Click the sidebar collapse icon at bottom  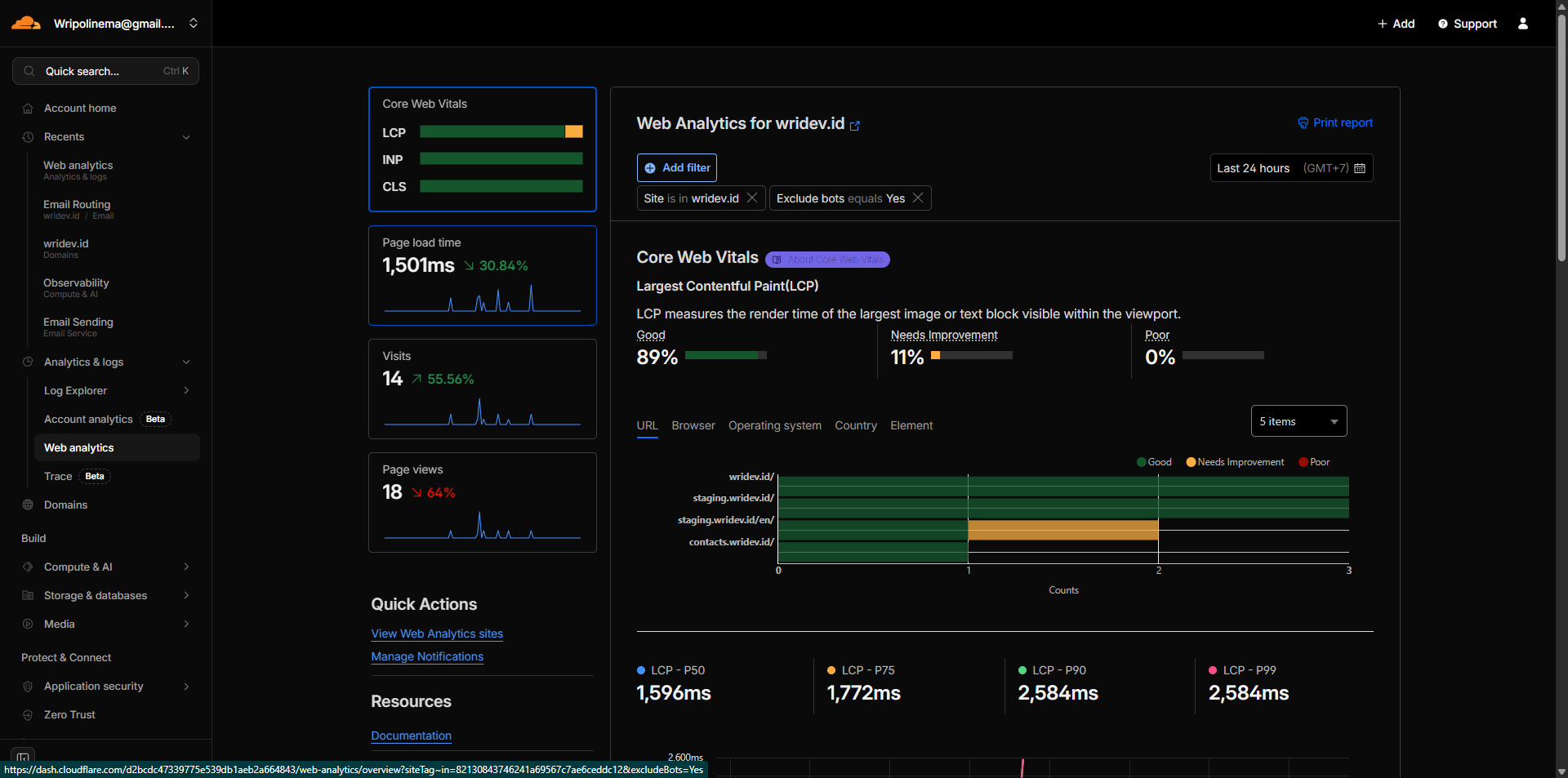coord(23,757)
